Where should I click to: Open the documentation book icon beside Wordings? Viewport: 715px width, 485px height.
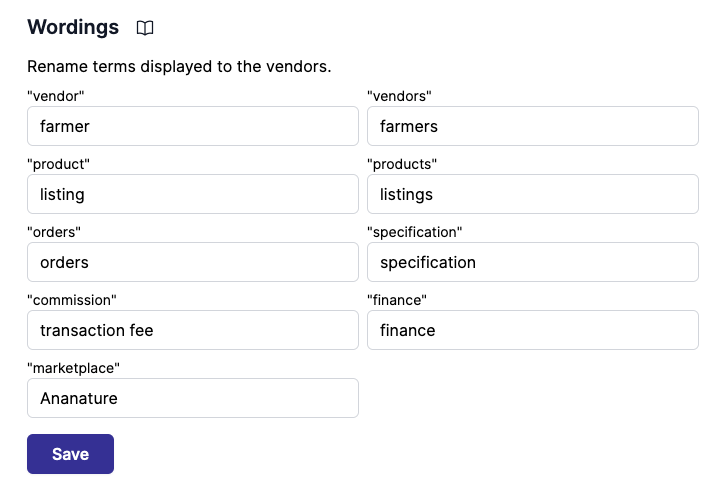point(145,28)
